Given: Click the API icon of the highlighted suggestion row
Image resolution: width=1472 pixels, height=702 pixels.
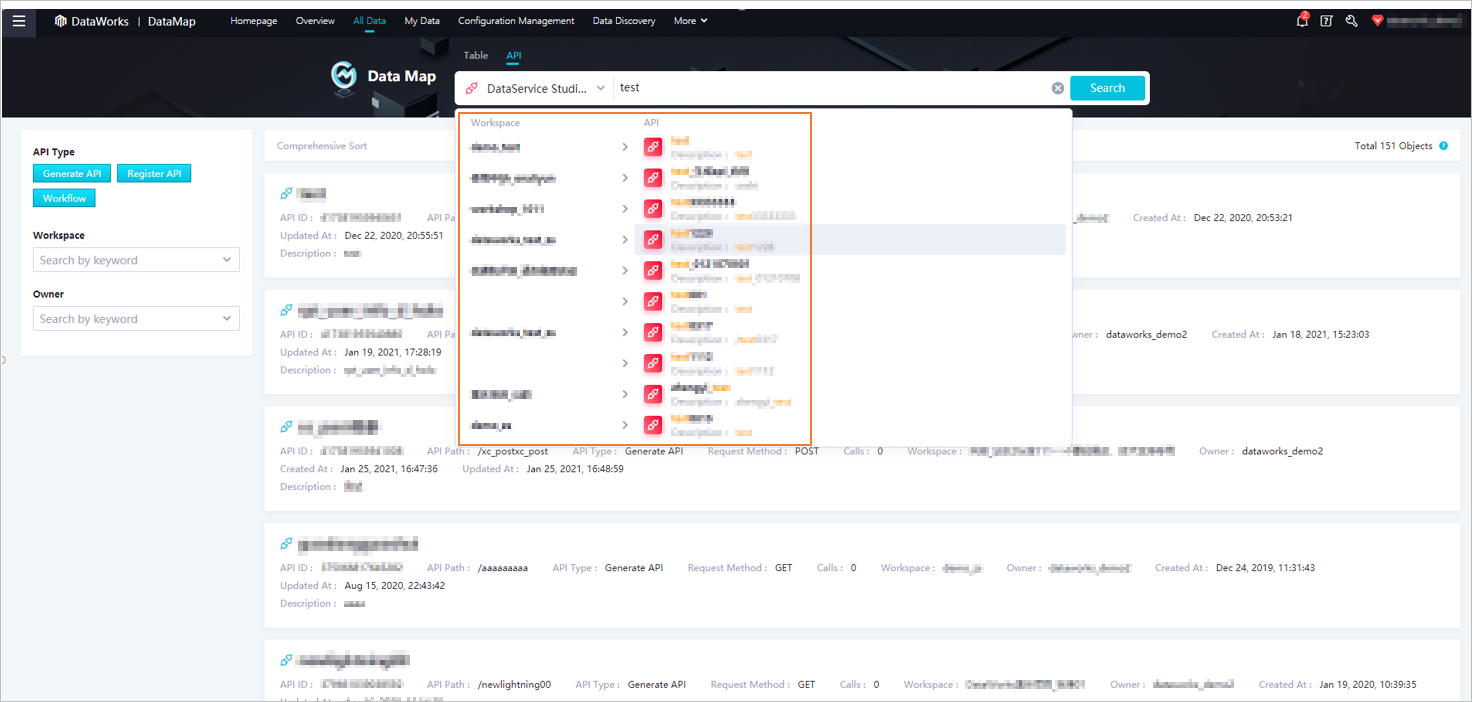Looking at the screenshot, I should pos(653,240).
